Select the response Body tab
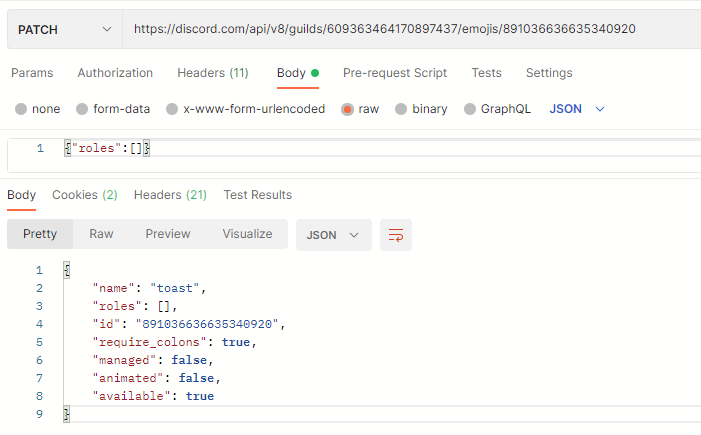 pyautogui.click(x=21, y=195)
